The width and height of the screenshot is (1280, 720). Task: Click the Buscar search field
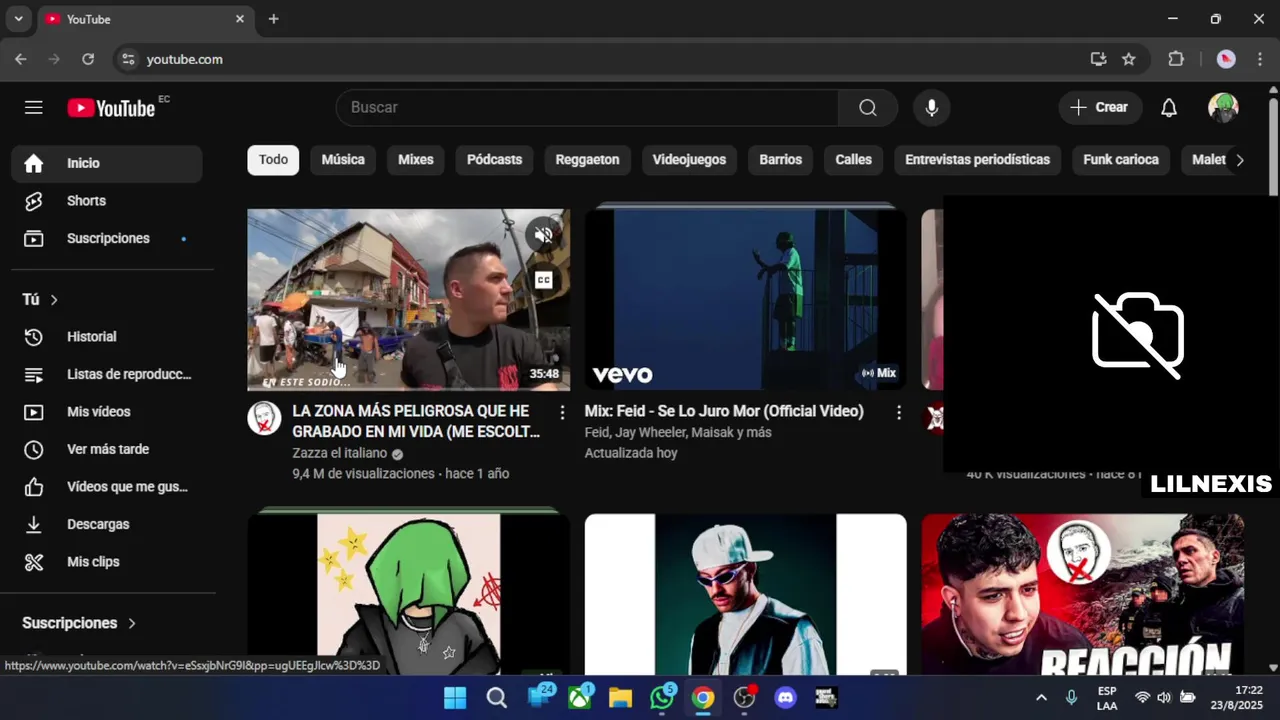point(587,107)
